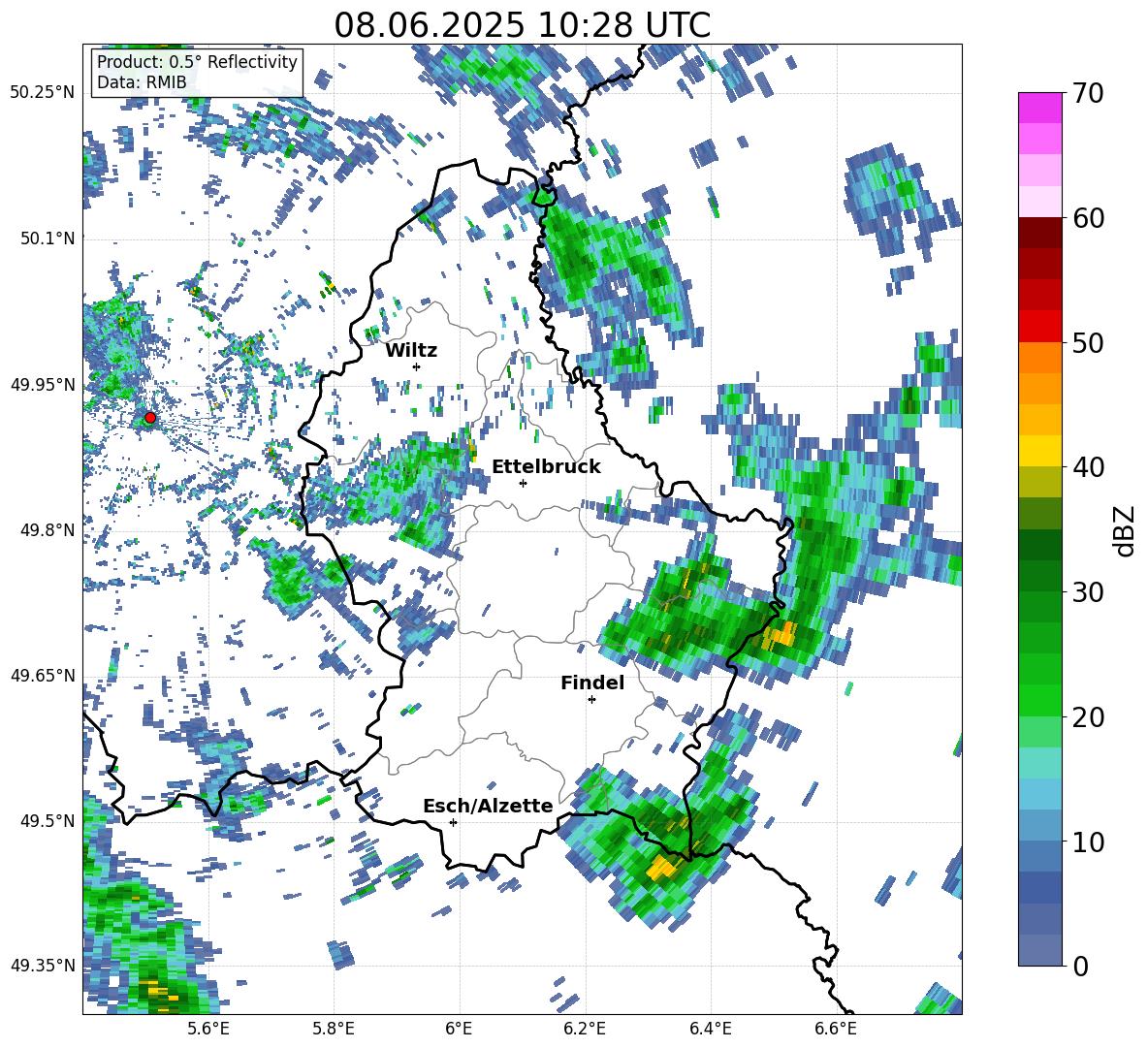Click the Wiltz station cross marker
Viewport: 1148px width, 1048px height.
point(417,366)
